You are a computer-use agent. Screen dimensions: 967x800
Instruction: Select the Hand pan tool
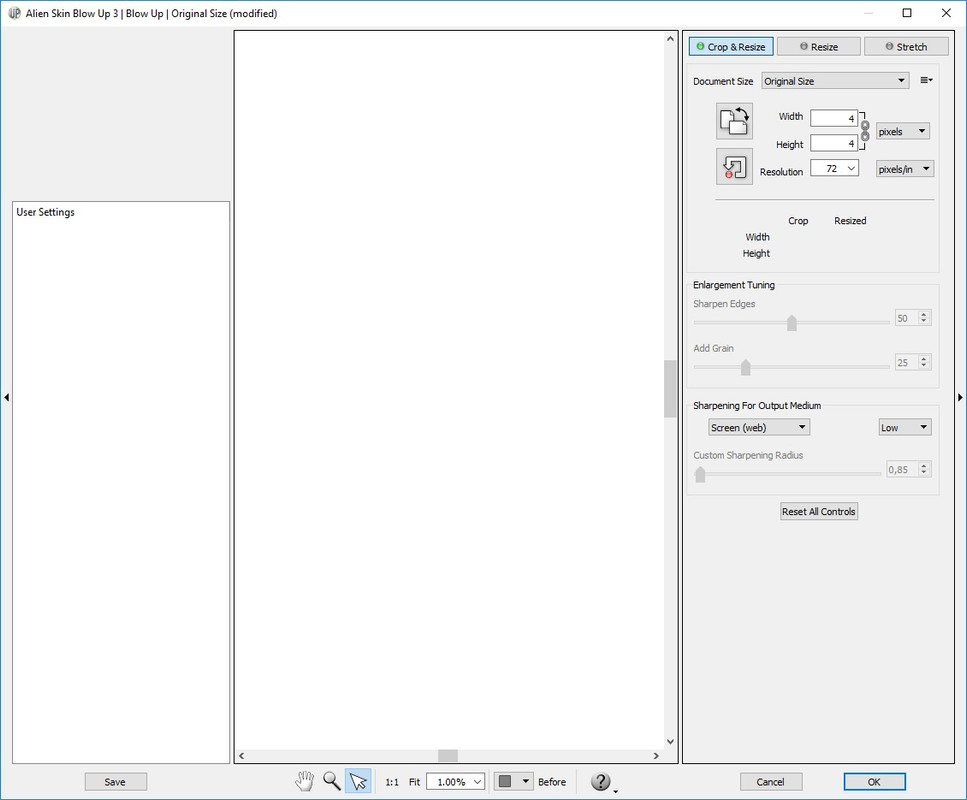click(304, 781)
